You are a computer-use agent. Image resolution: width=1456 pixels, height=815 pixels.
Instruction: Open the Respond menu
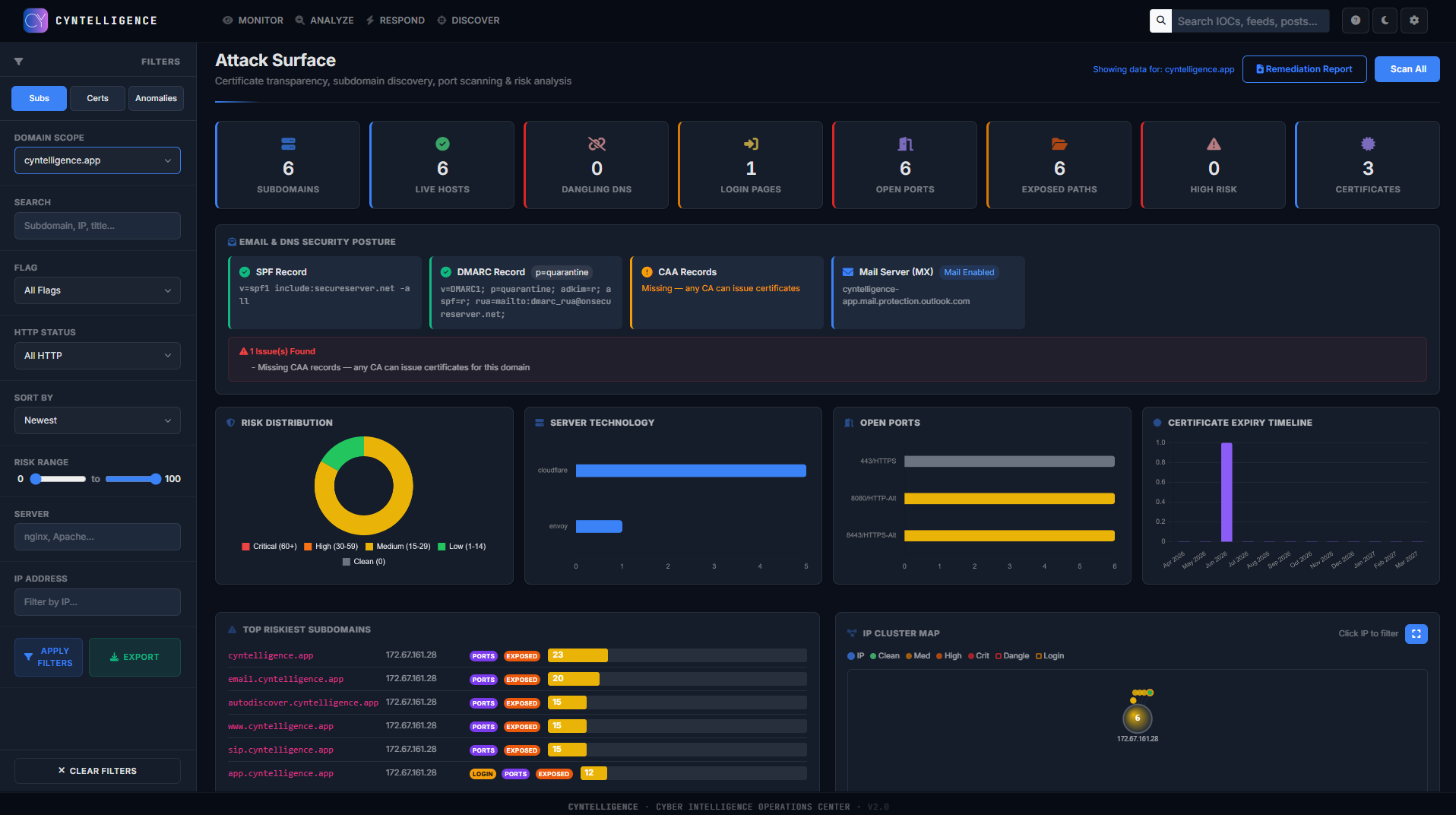click(x=395, y=21)
